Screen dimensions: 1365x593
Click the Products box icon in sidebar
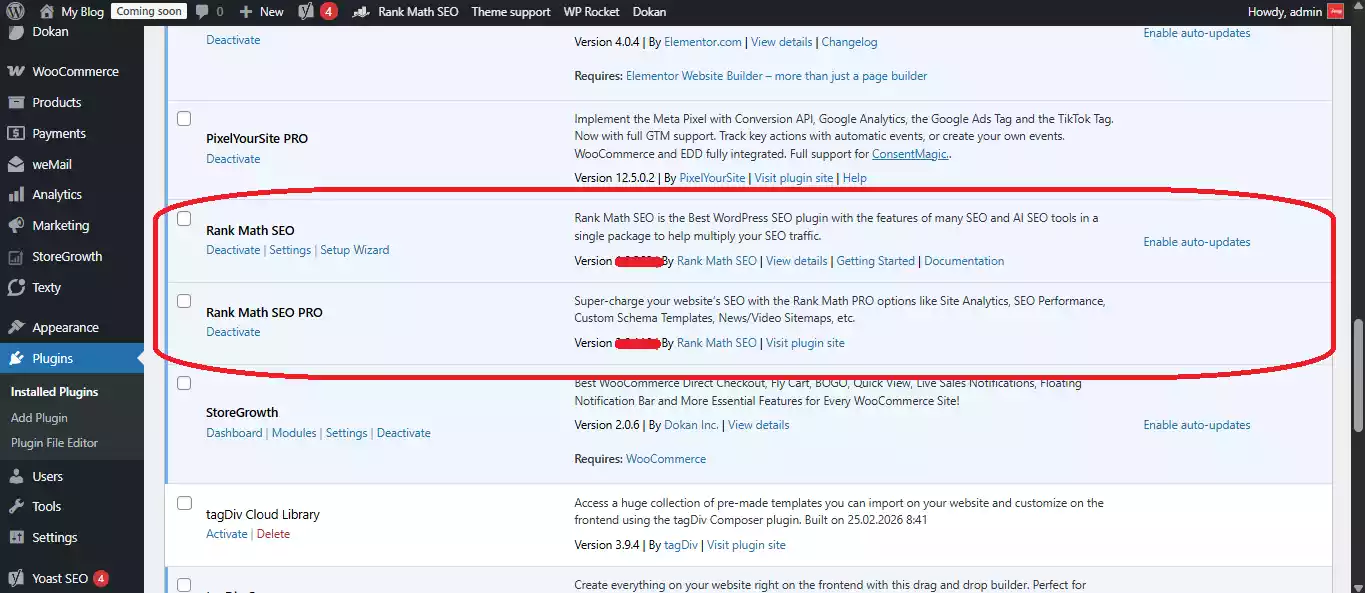tap(16, 103)
